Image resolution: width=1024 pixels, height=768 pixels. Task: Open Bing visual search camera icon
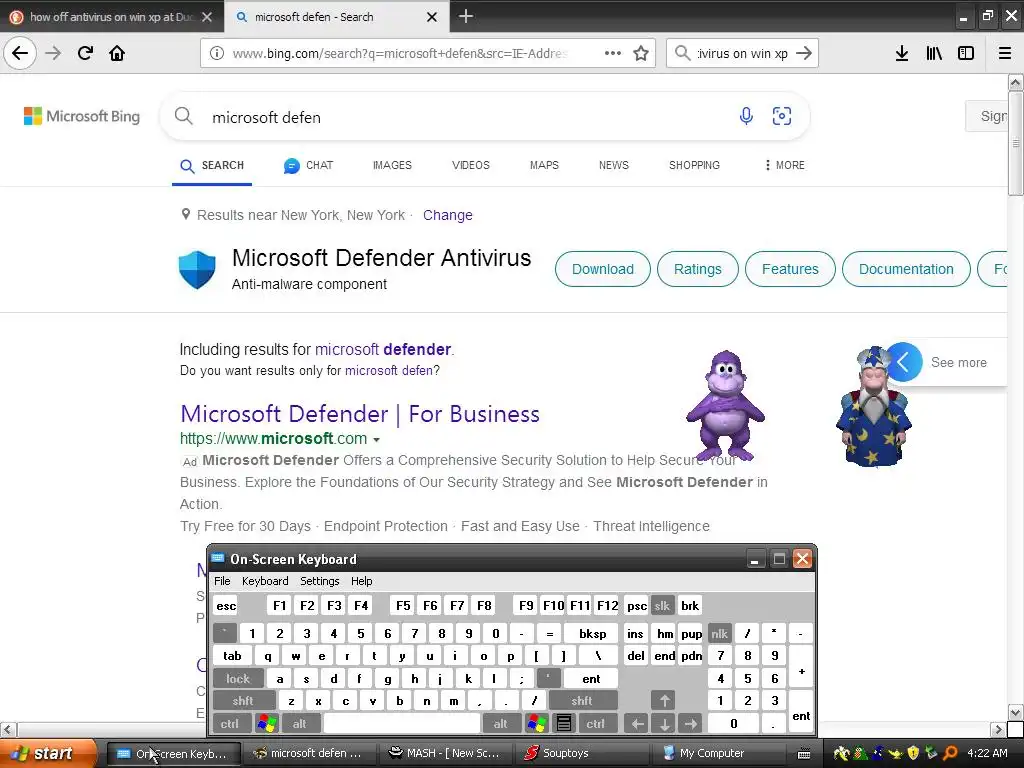pos(782,116)
